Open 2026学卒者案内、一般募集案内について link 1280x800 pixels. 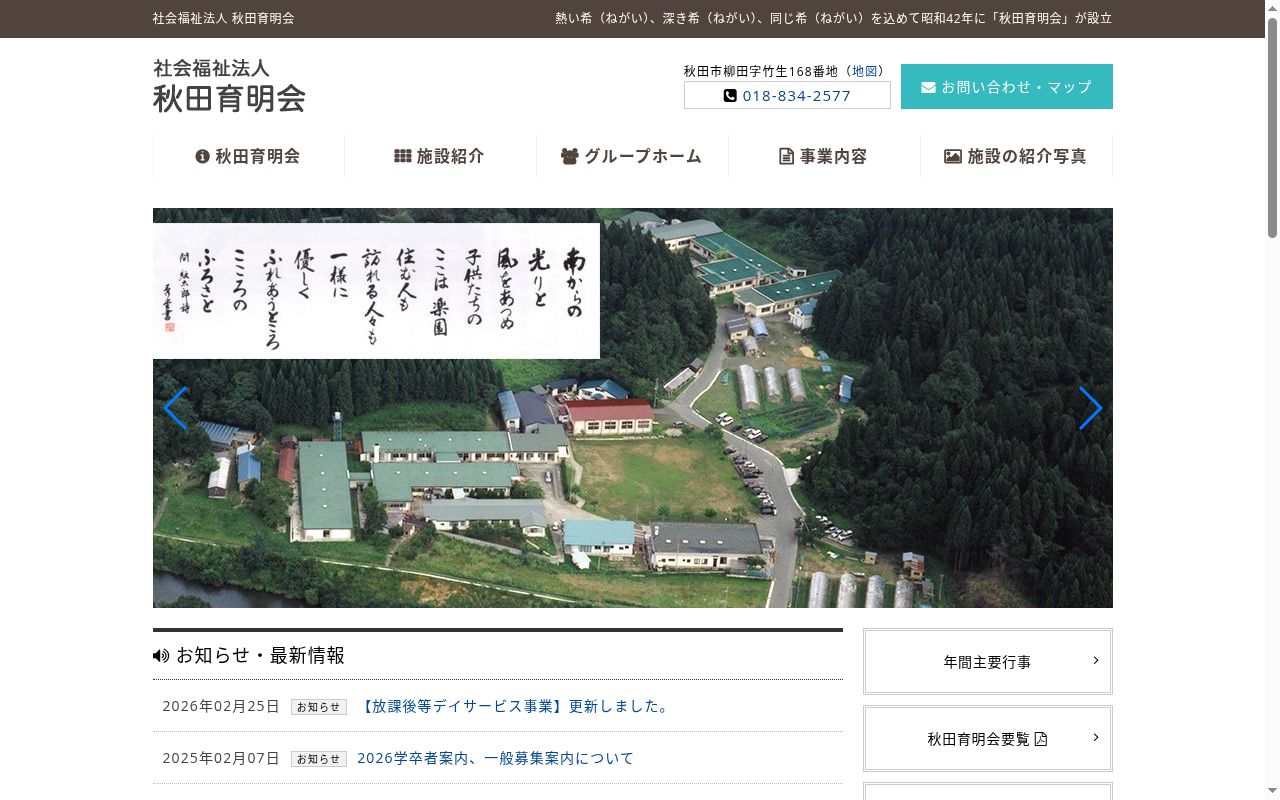(495, 758)
